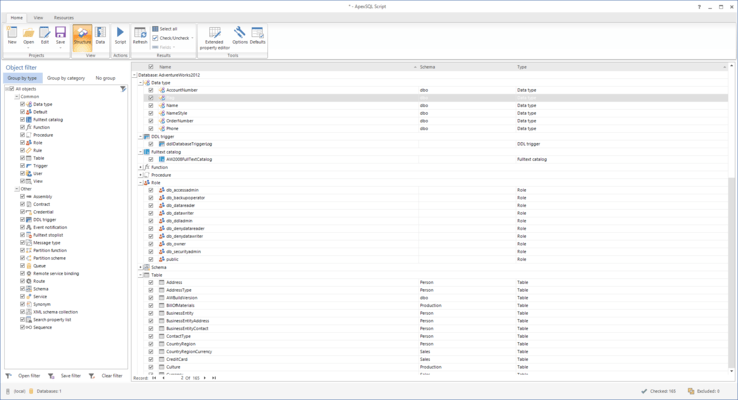Select the No group tab
The width and height of the screenshot is (738, 400).
click(x=105, y=78)
